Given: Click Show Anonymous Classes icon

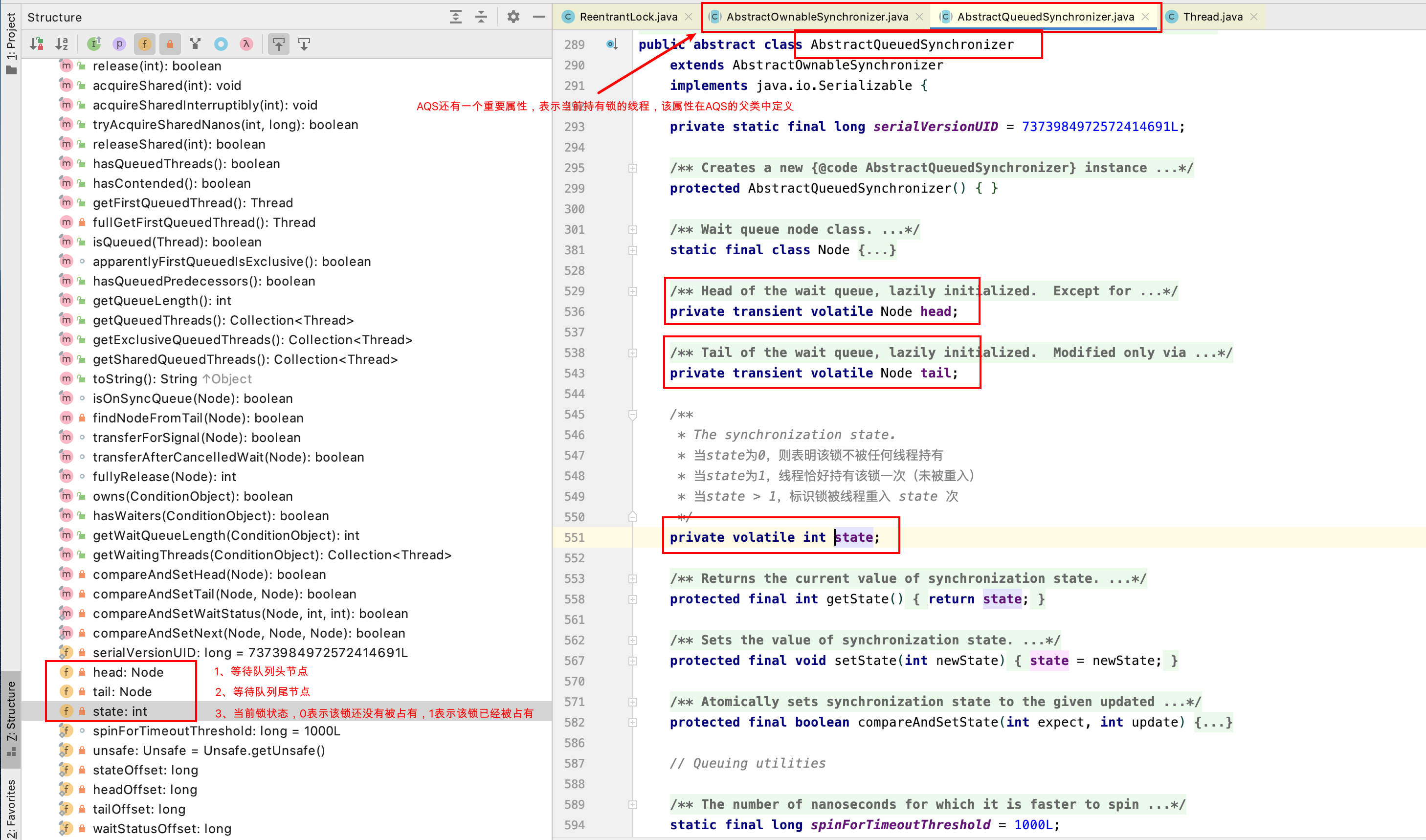Looking at the screenshot, I should [221, 44].
